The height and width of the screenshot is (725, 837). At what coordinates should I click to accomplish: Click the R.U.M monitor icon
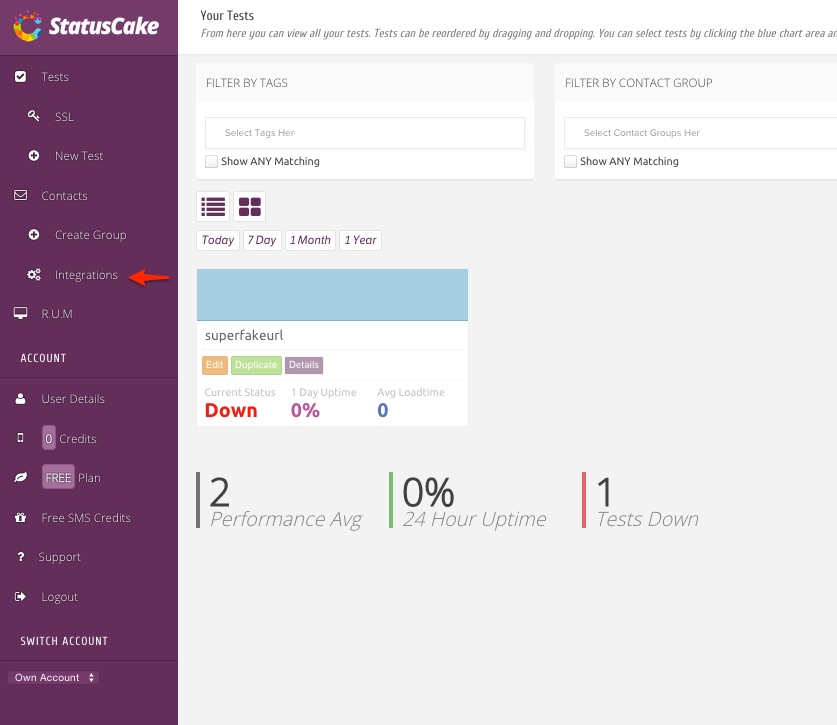click(x=21, y=314)
